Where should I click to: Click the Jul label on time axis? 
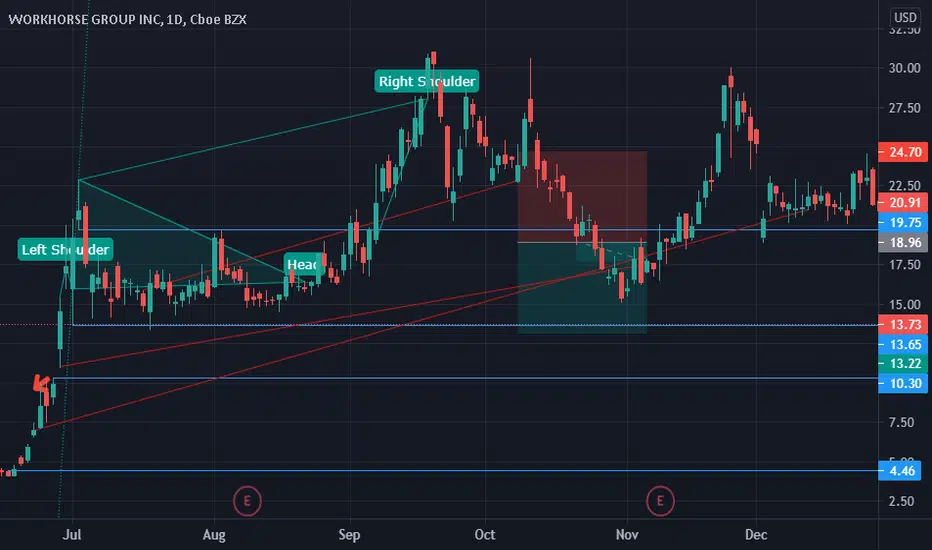coord(72,535)
